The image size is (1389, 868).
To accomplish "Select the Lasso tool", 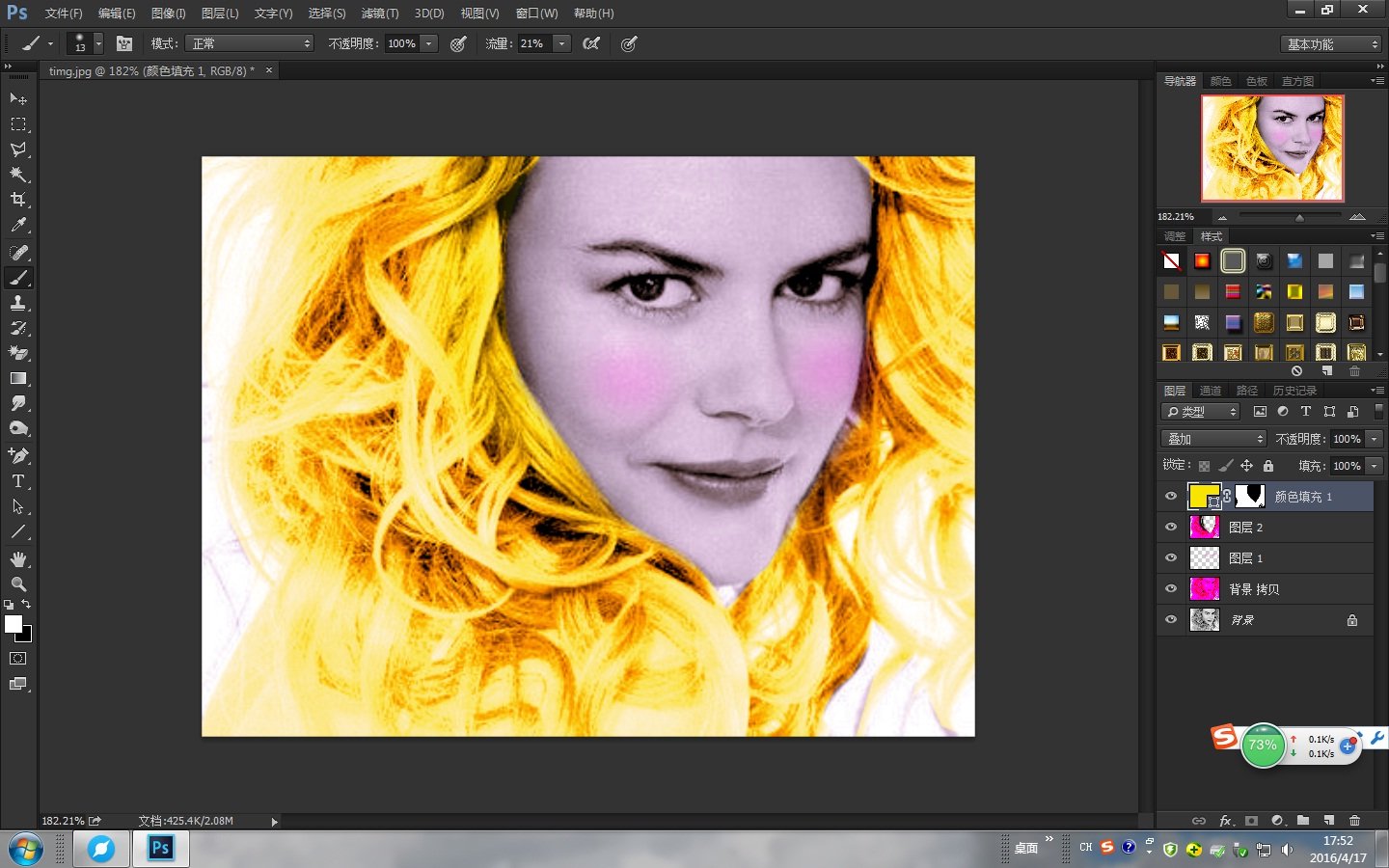I will click(x=17, y=149).
